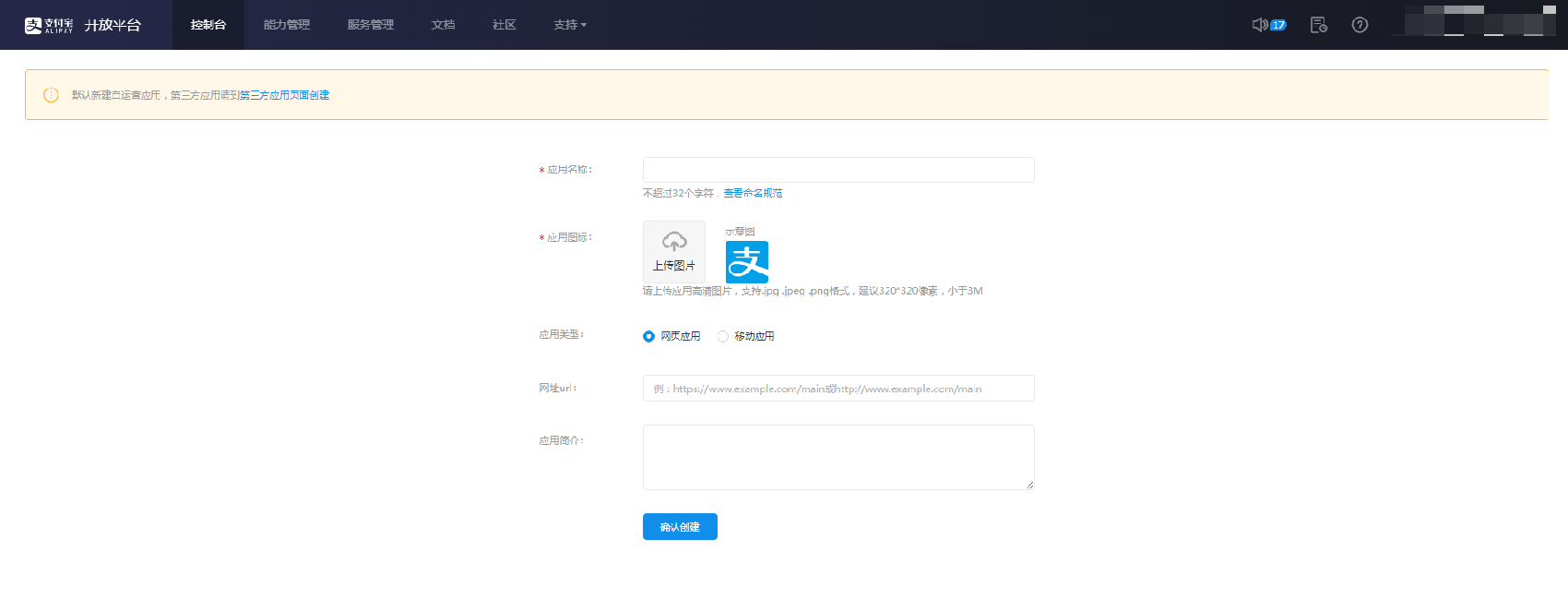Open the notifications speaker icon
1568x600 pixels.
[x=1259, y=25]
